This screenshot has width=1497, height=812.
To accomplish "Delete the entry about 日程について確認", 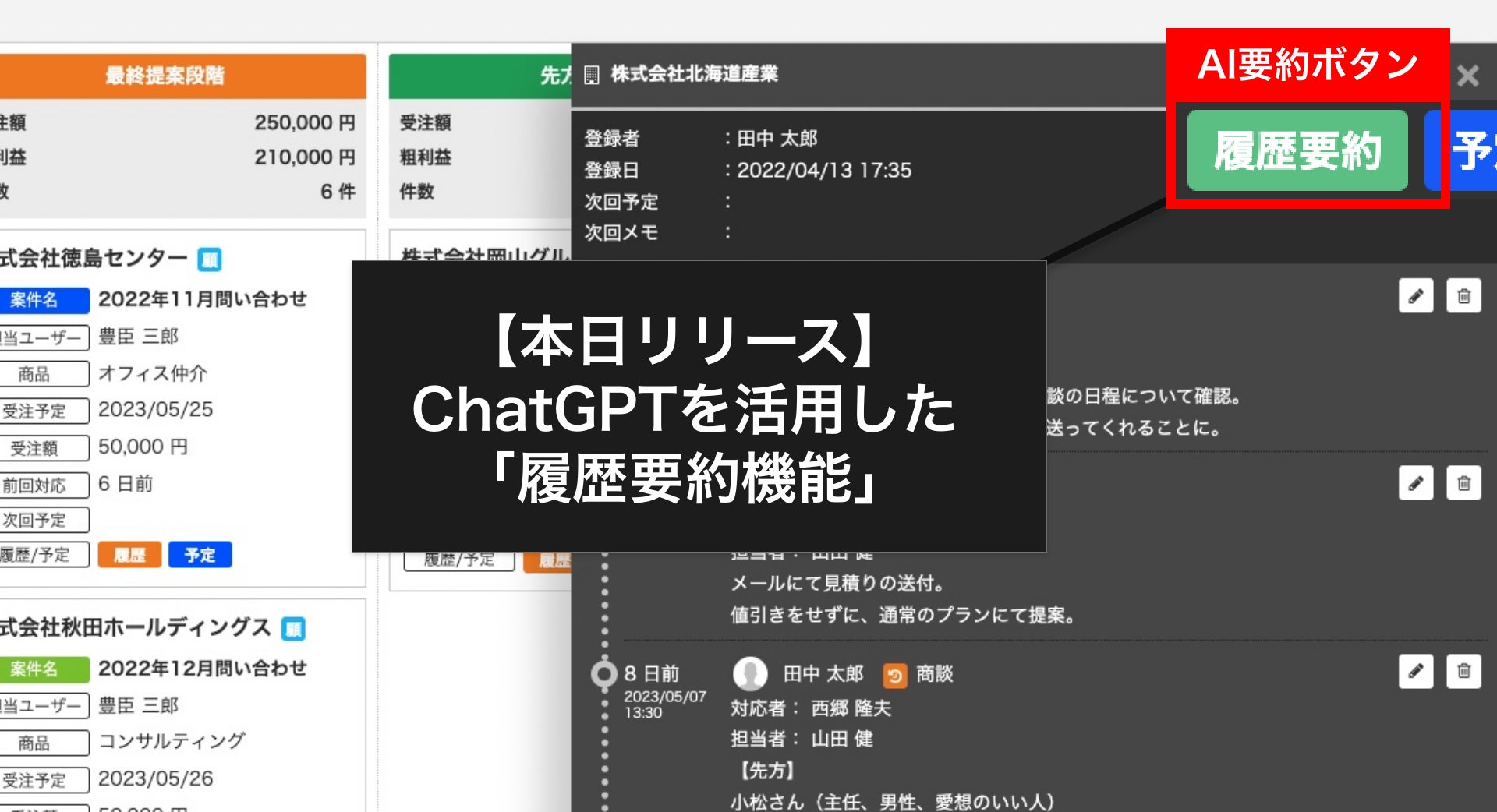I will pyautogui.click(x=1463, y=296).
